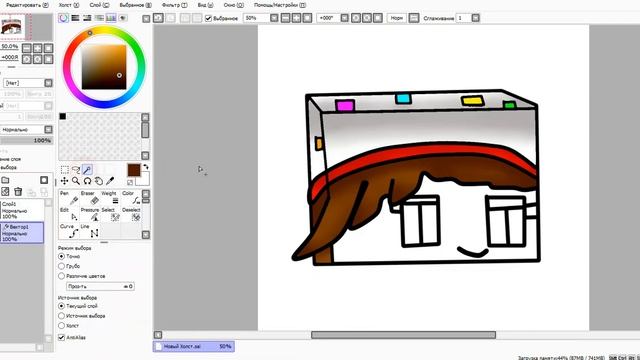
Task: Show the scratchpad panel
Action: (122, 18)
